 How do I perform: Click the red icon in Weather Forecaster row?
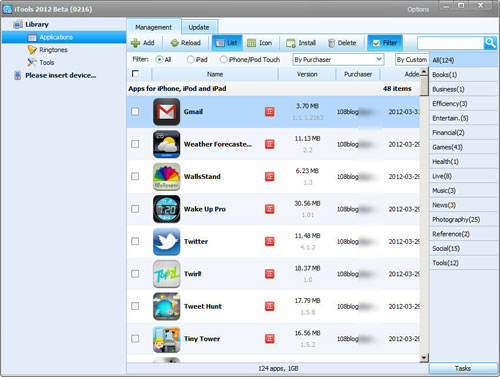[270, 144]
